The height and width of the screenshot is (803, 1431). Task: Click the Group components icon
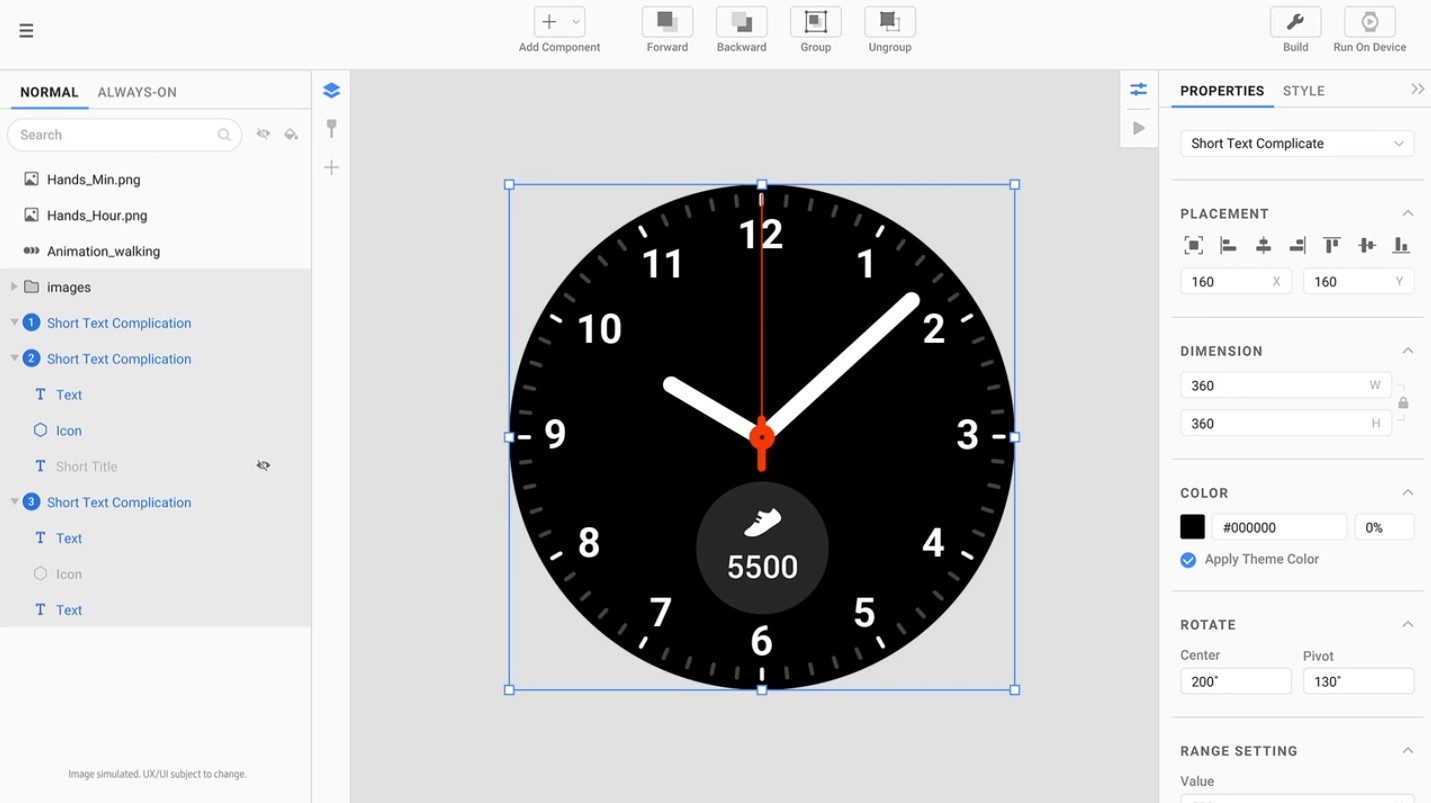tap(815, 22)
